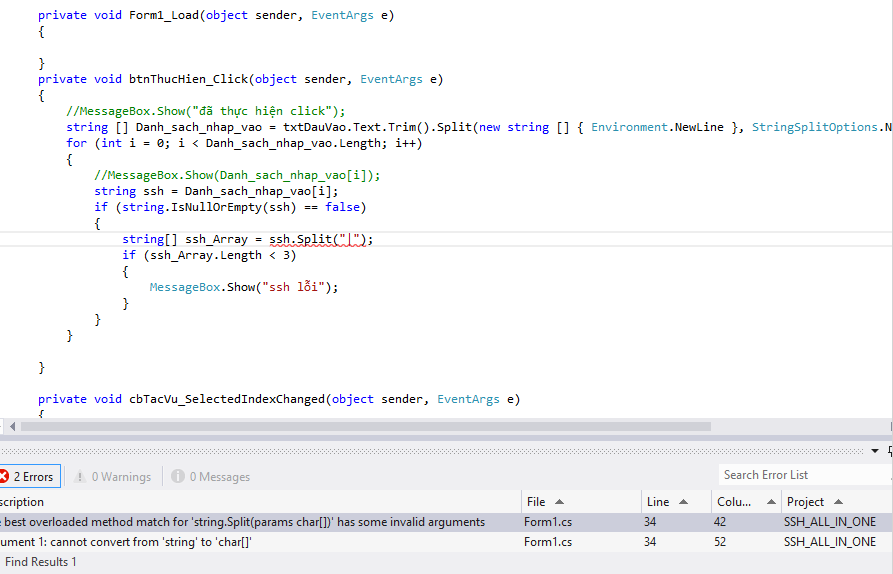
Task: Click the warning triangle icon
Action: point(80,477)
